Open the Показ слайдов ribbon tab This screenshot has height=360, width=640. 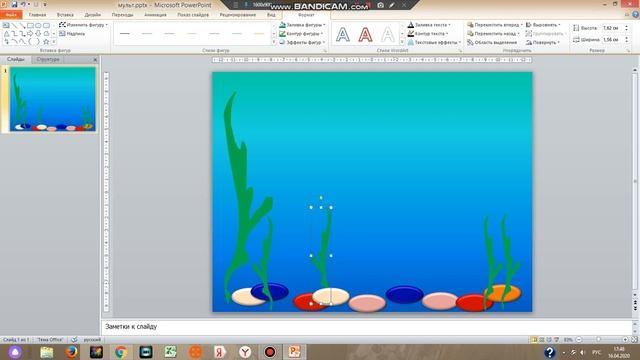pyautogui.click(x=193, y=15)
